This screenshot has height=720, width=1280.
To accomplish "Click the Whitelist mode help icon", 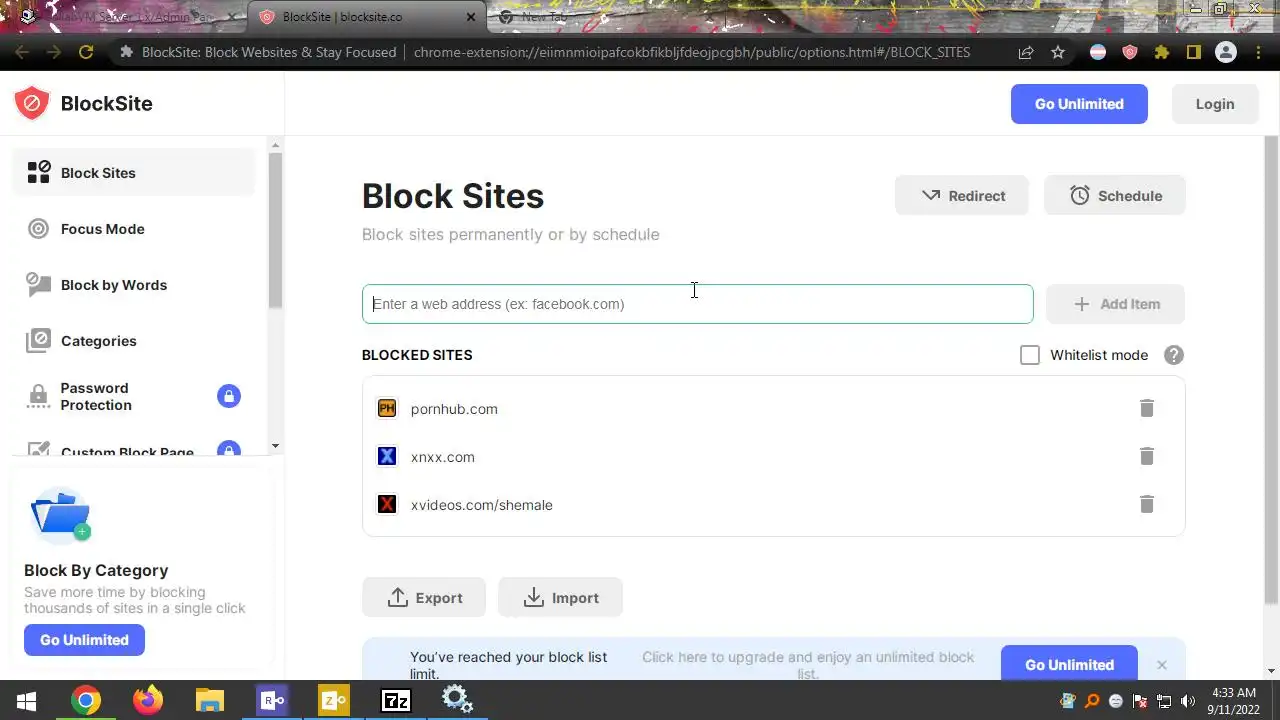I will (x=1174, y=355).
